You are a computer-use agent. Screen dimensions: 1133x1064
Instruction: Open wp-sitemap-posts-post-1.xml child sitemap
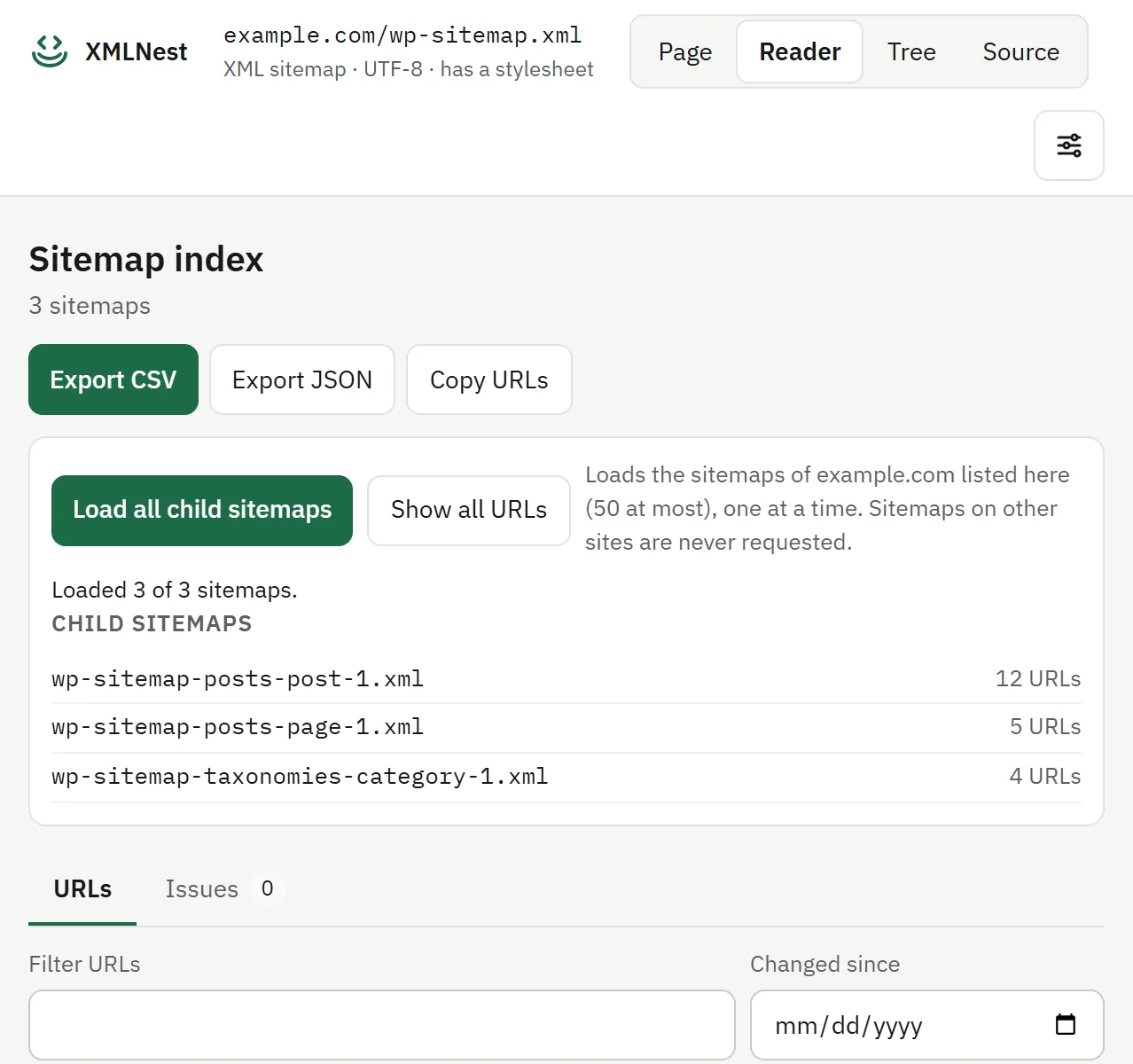[238, 679]
